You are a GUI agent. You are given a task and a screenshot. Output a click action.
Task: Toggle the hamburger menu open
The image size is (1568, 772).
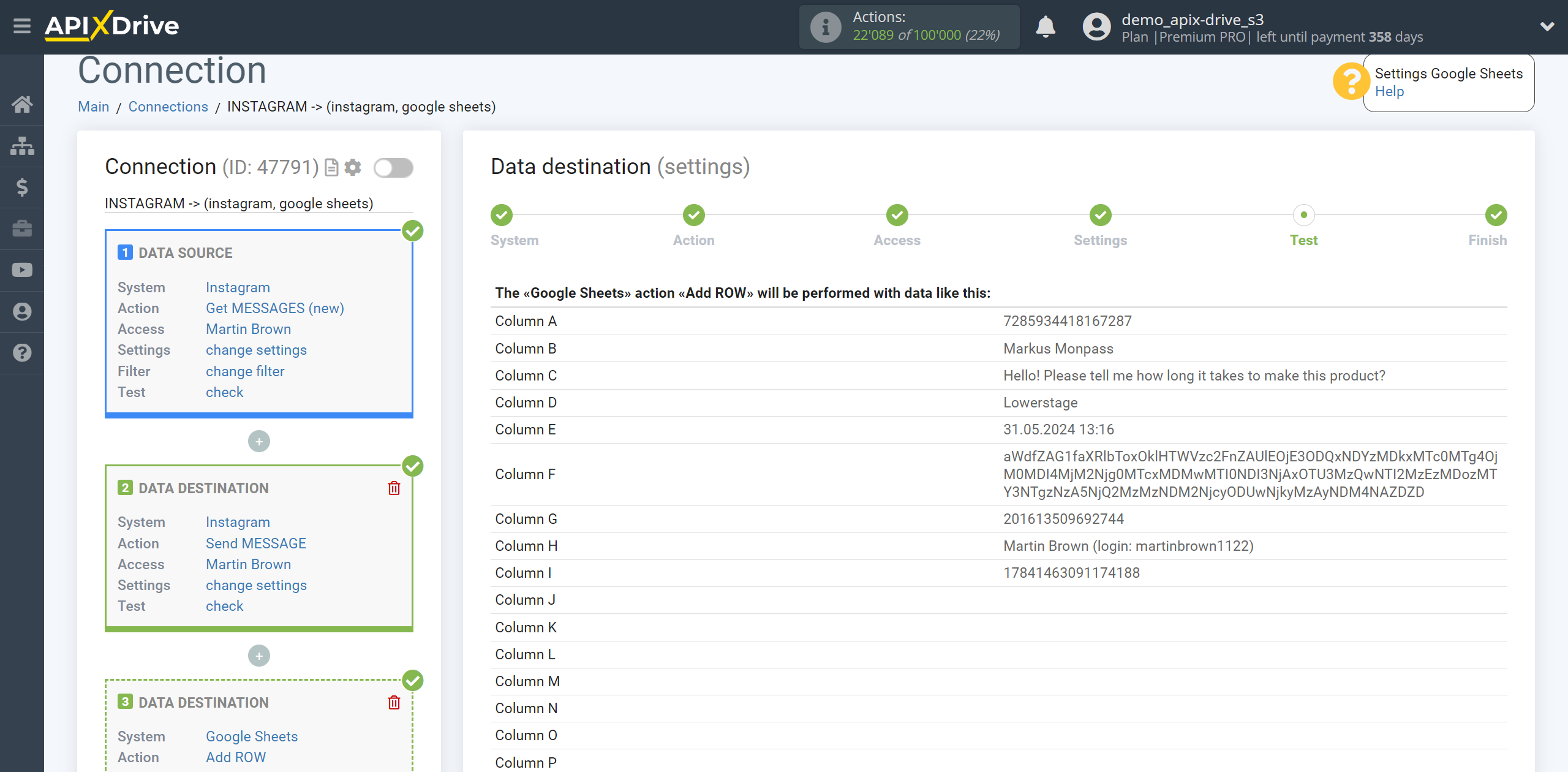tap(21, 26)
